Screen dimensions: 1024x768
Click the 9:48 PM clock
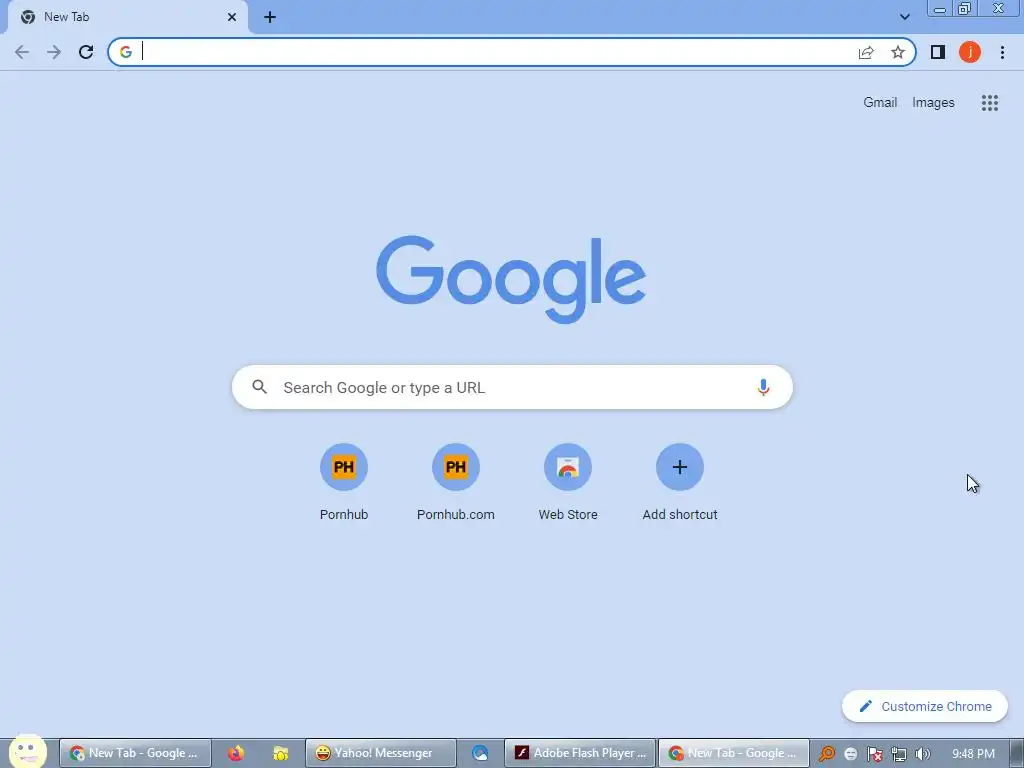[973, 754]
